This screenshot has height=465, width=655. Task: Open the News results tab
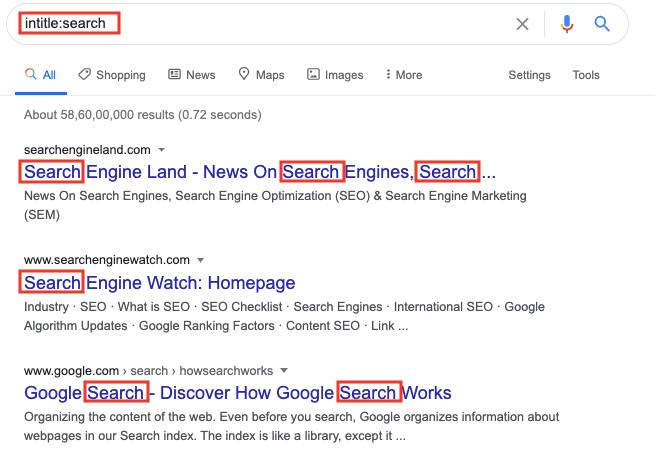pyautogui.click(x=200, y=75)
